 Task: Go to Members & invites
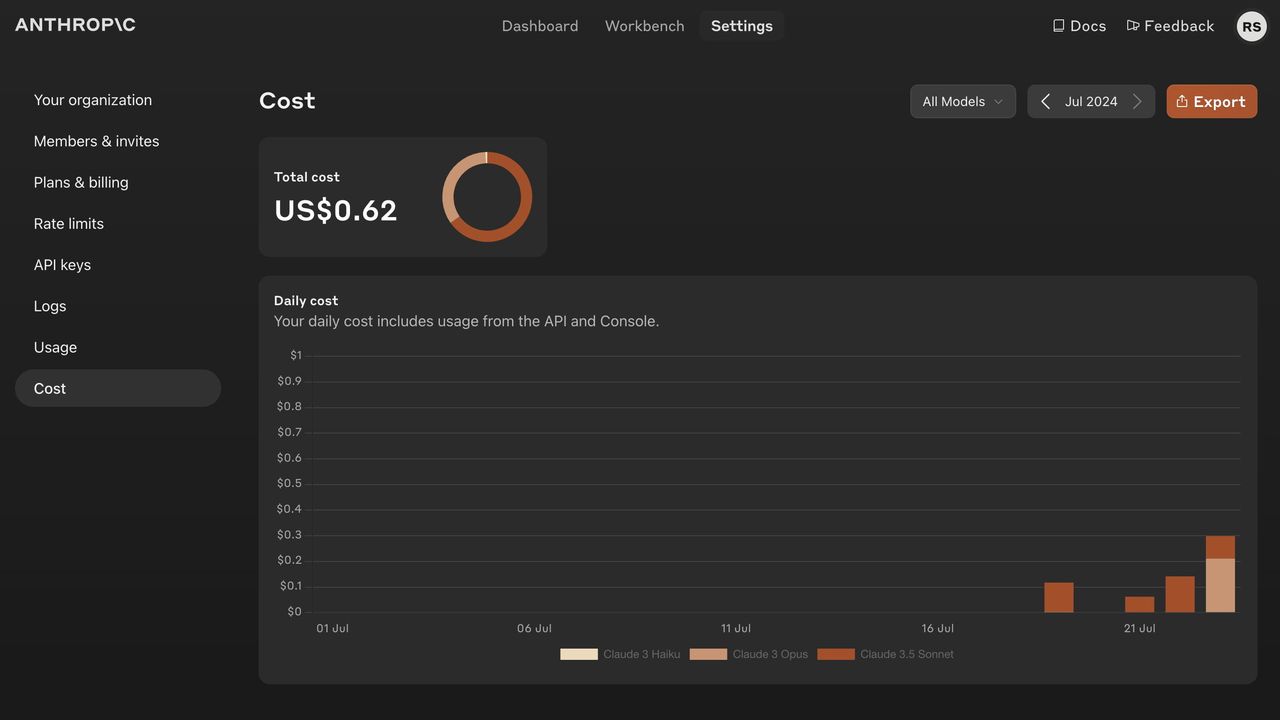[96, 141]
